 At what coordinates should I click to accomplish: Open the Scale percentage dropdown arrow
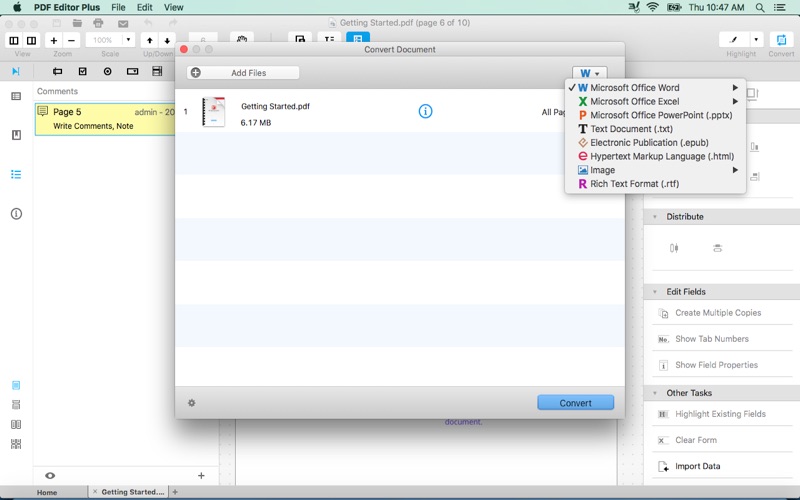(x=129, y=40)
